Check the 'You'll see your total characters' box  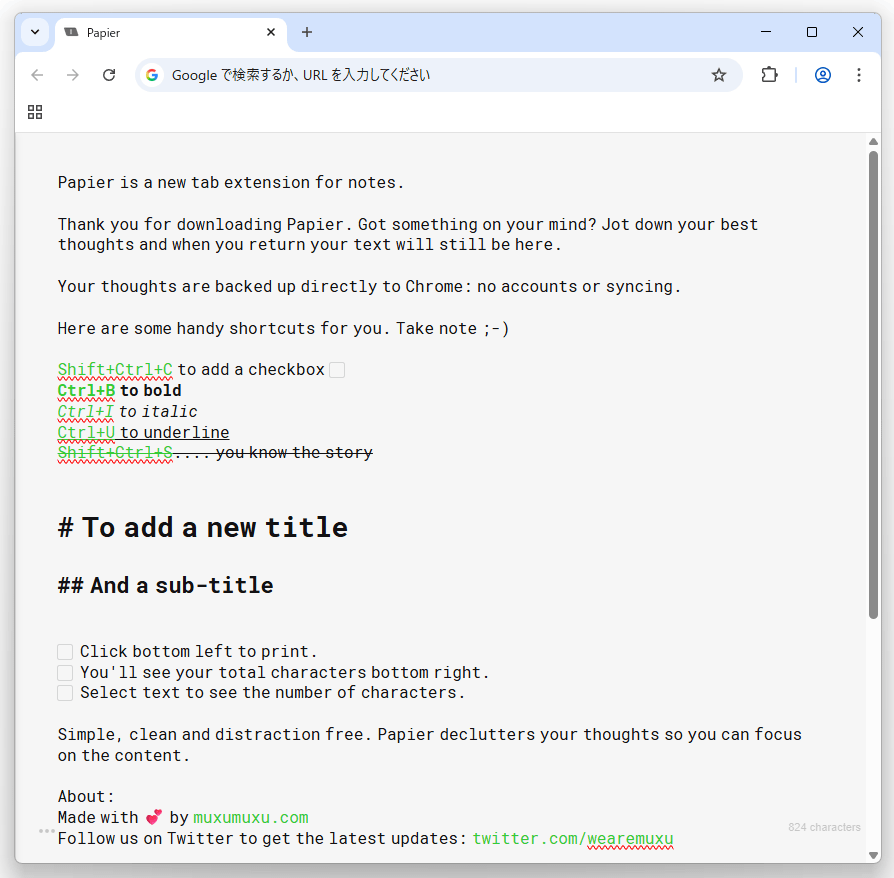65,673
